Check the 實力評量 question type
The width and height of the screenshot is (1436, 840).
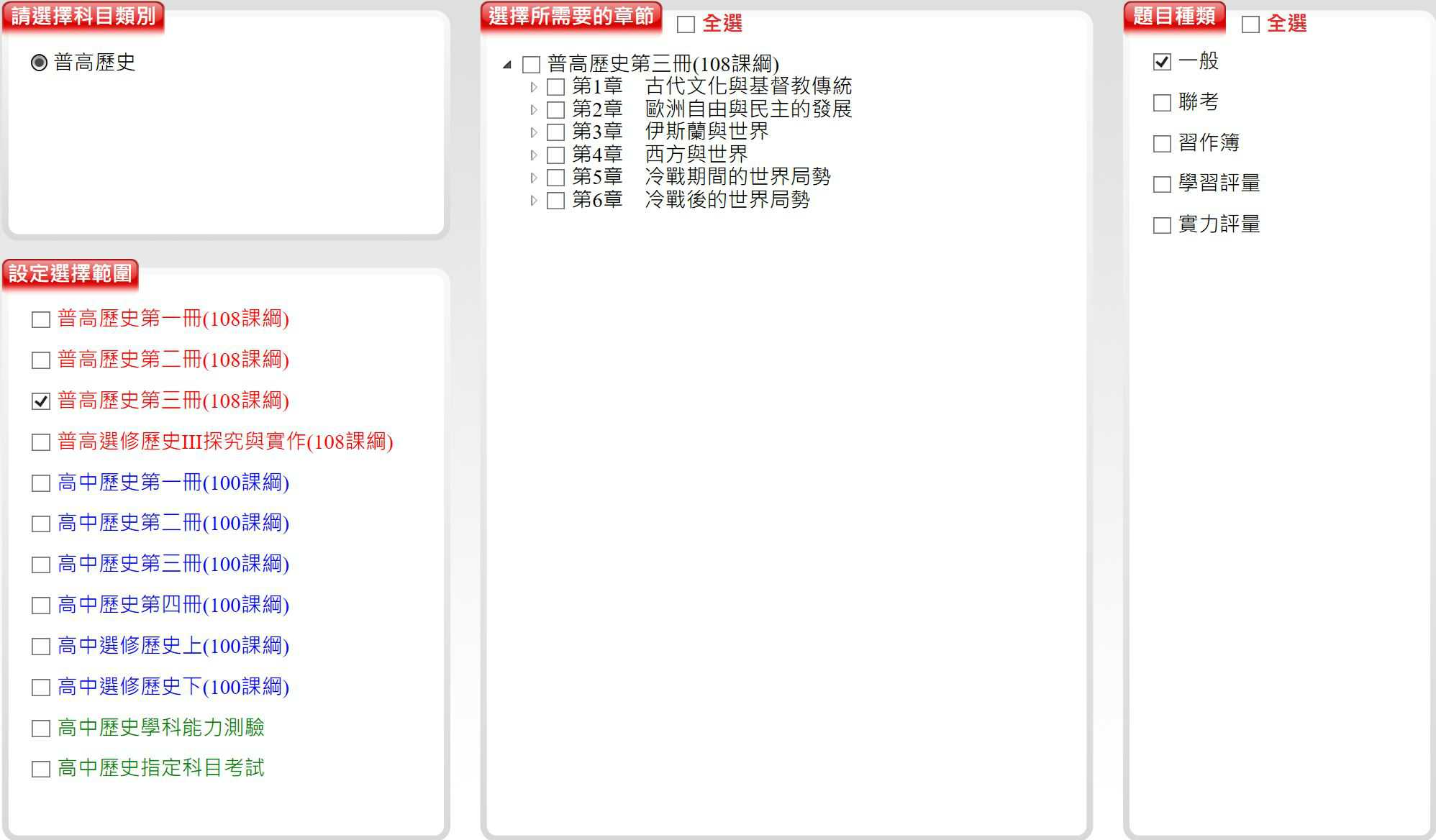pos(1162,225)
